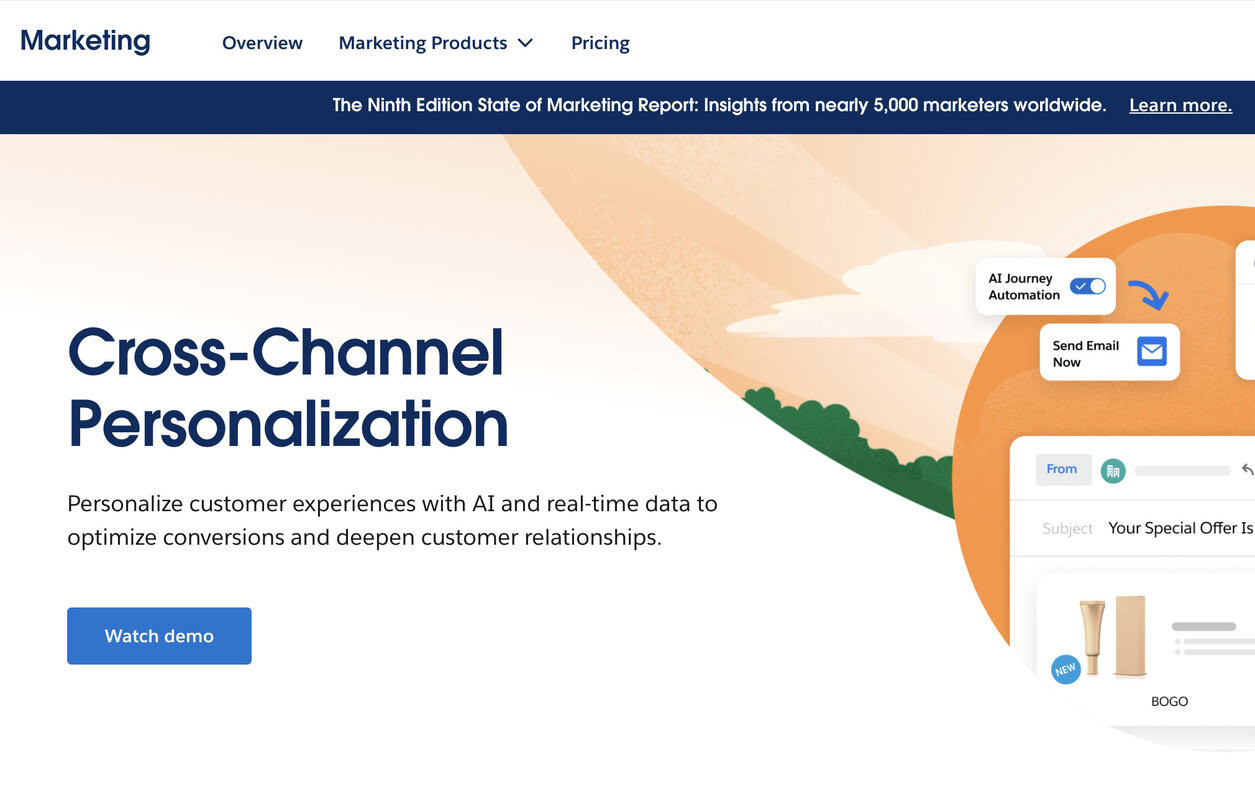
Task: Click the NEW badge on the product image
Action: (x=1065, y=669)
